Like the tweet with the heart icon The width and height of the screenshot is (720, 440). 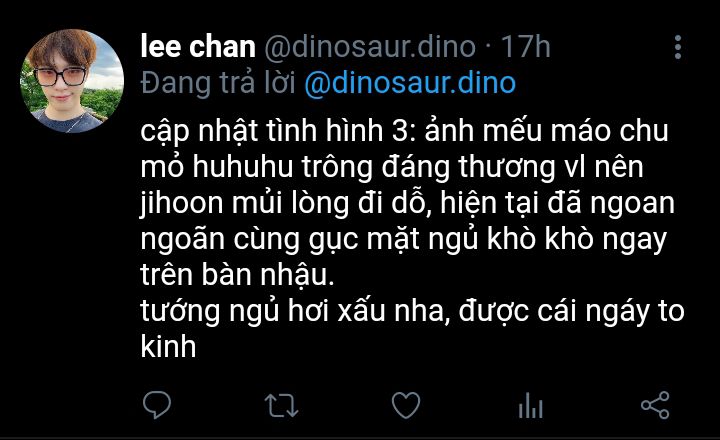click(406, 405)
